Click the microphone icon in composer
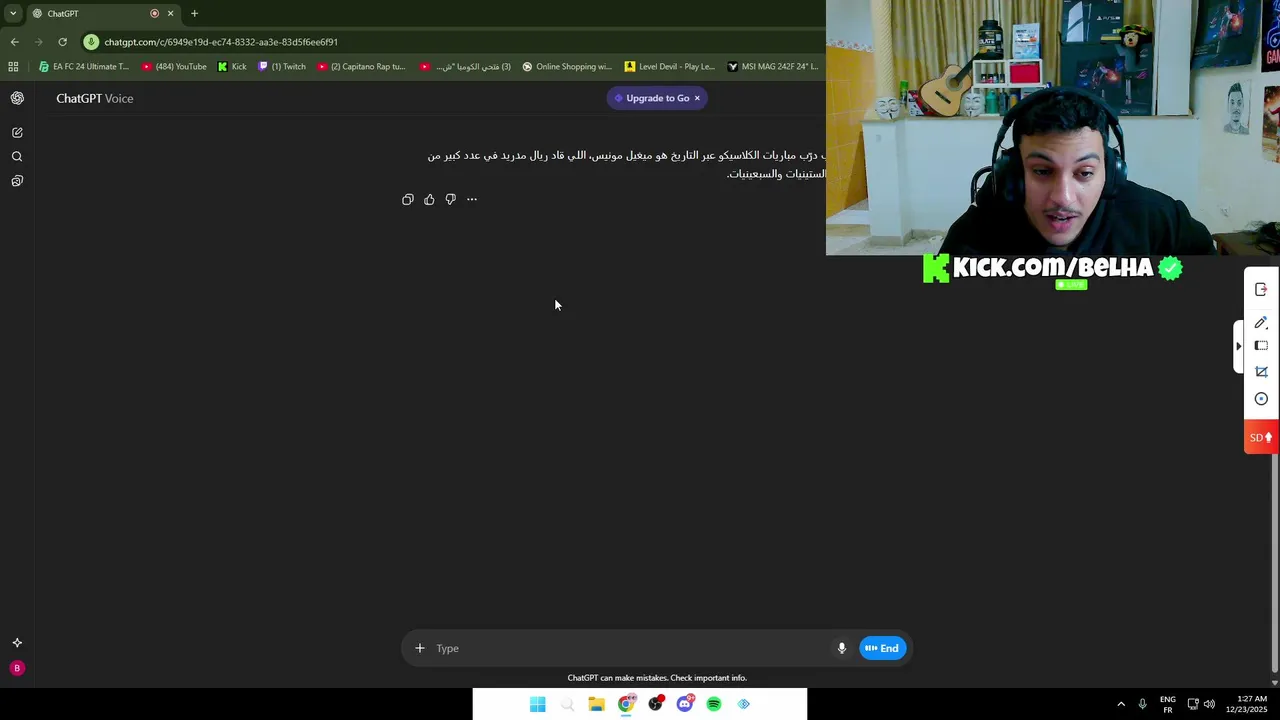1280x720 pixels. click(842, 648)
